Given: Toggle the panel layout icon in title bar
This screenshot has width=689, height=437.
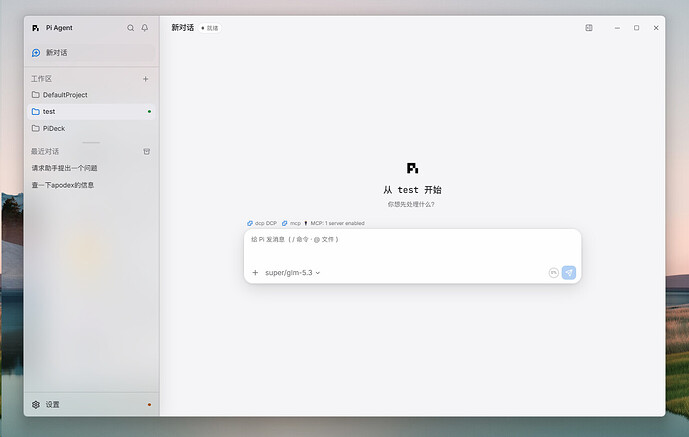Looking at the screenshot, I should pyautogui.click(x=589, y=28).
